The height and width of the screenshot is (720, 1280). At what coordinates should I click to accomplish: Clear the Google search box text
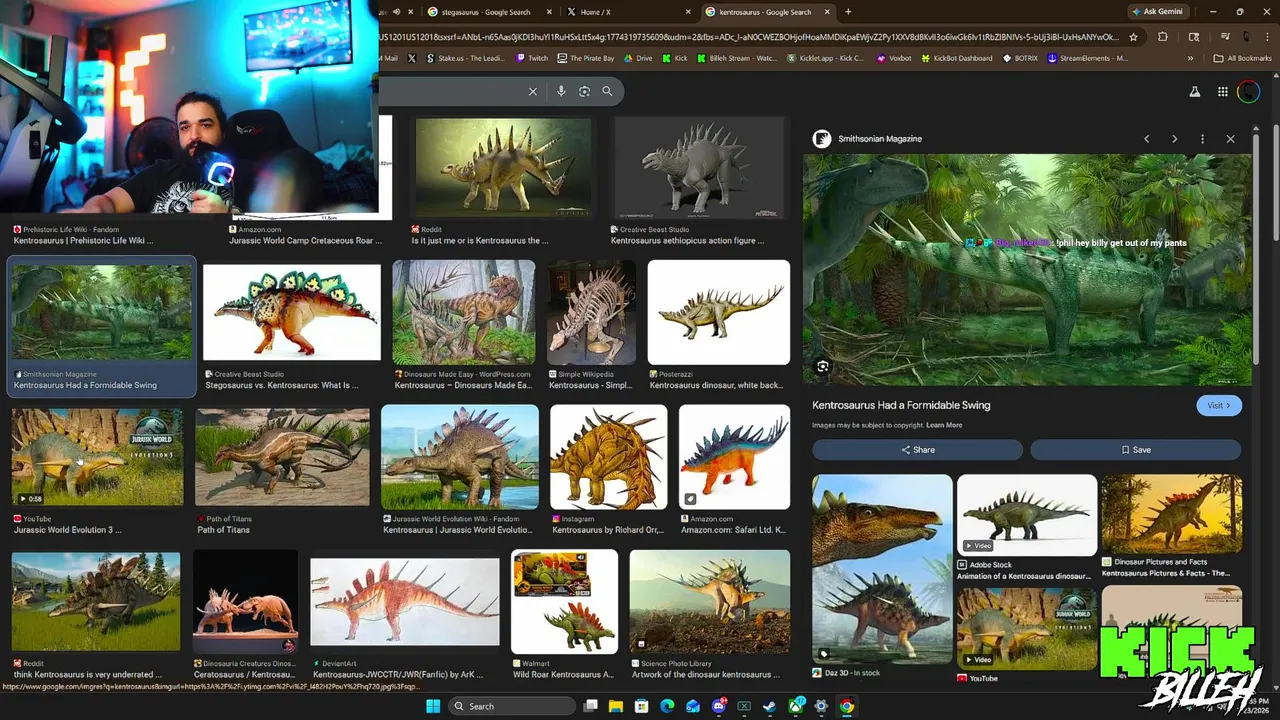point(533,91)
